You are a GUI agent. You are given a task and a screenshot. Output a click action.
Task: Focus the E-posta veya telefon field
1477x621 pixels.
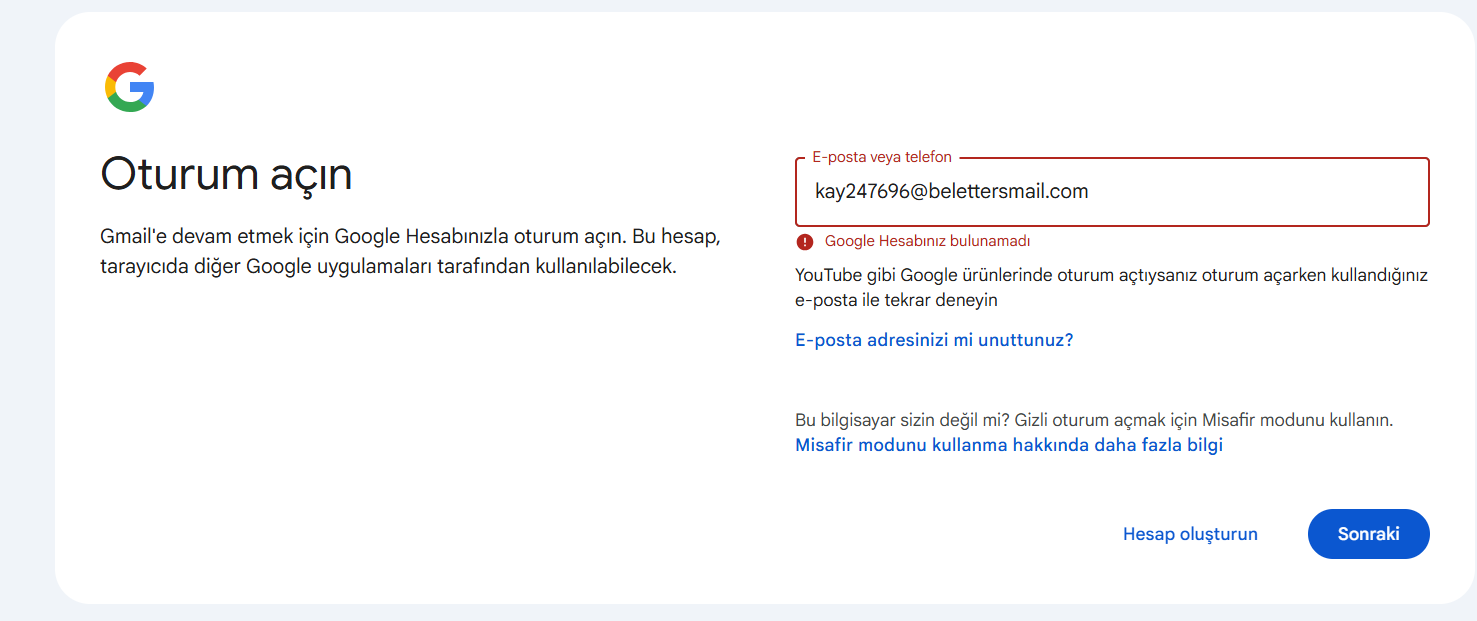[x=1112, y=192]
